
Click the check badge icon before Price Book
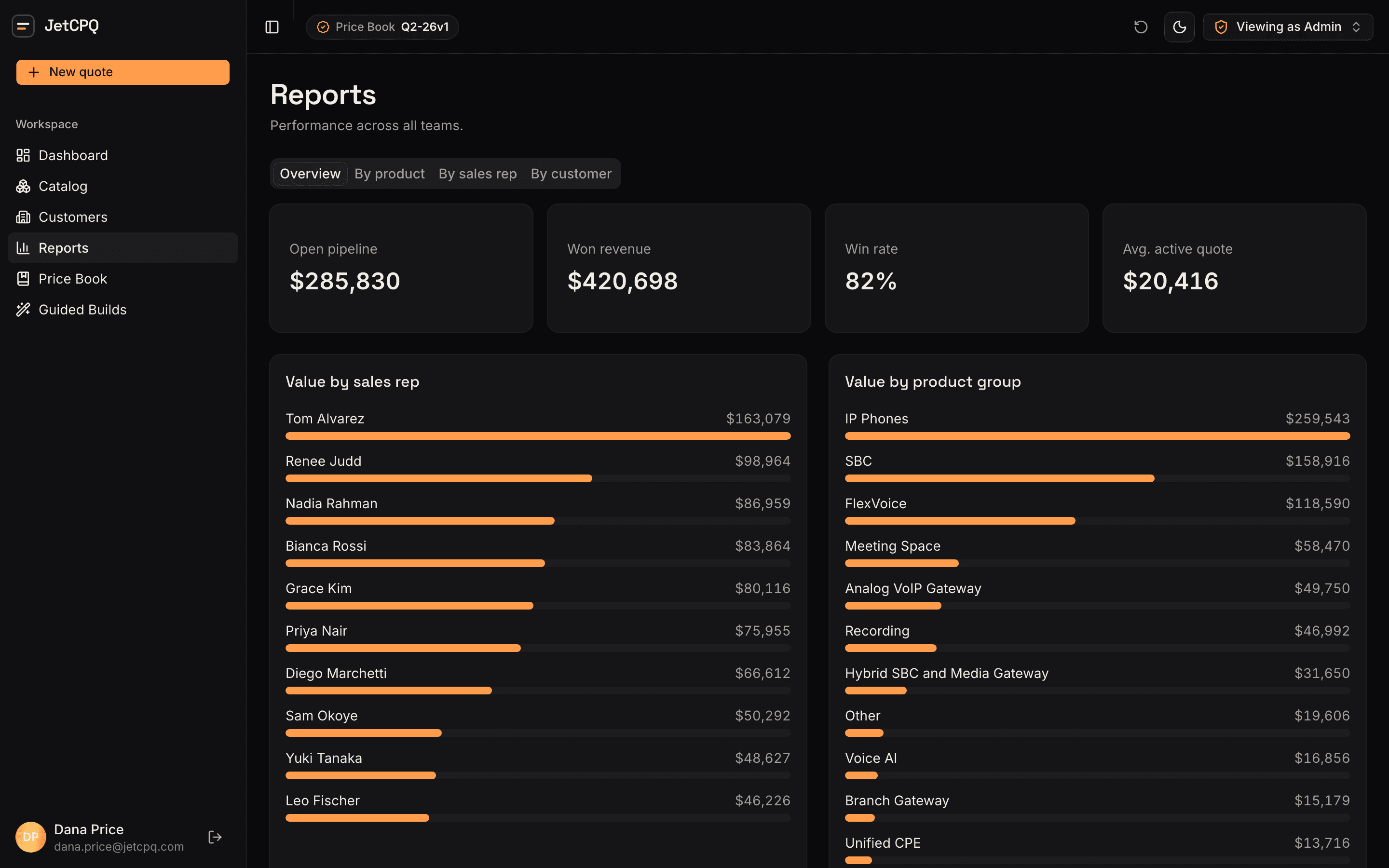click(323, 27)
